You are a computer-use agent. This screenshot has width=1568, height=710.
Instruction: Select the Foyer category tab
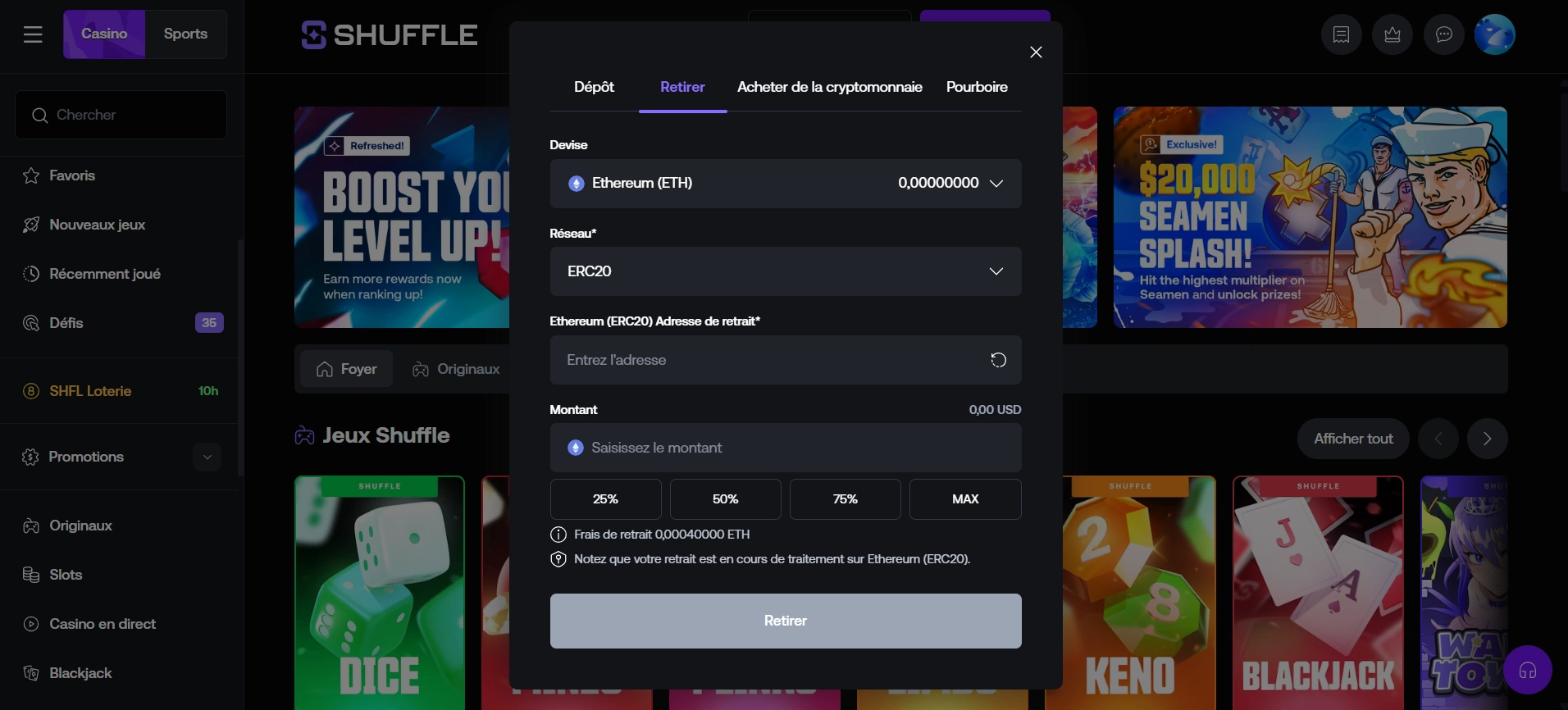(x=347, y=369)
